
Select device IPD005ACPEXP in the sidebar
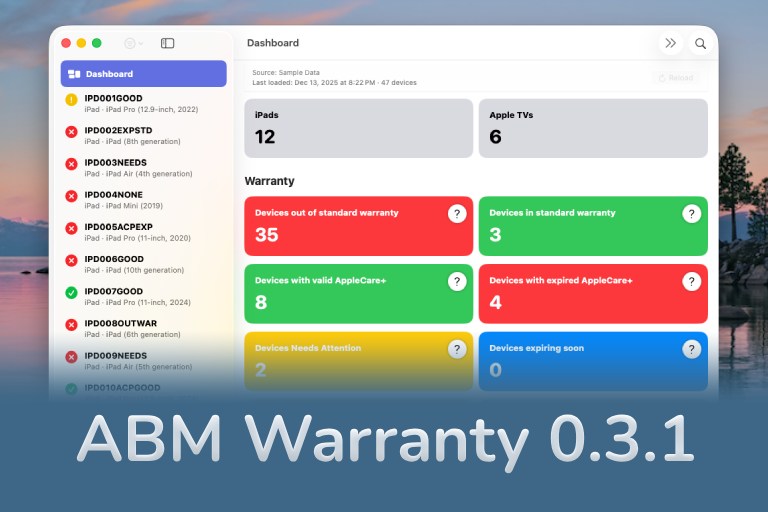pyautogui.click(x=144, y=232)
